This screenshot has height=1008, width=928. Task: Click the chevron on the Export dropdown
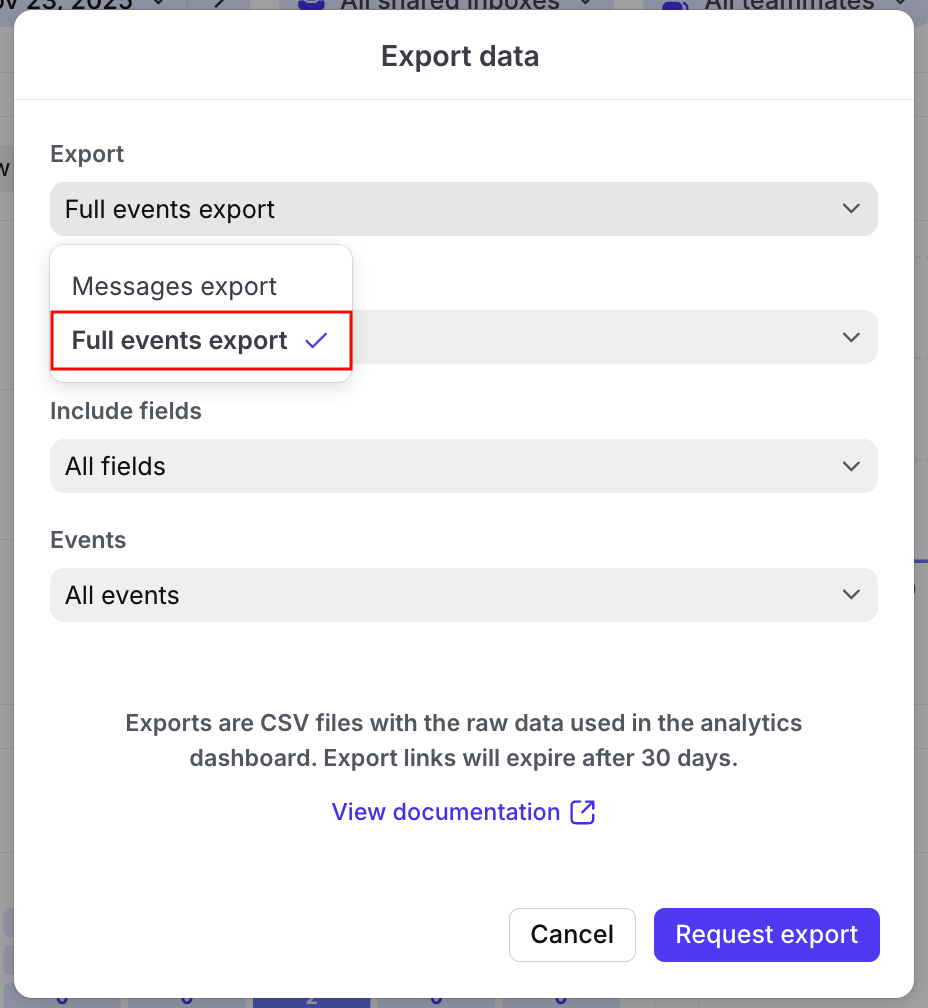[851, 209]
